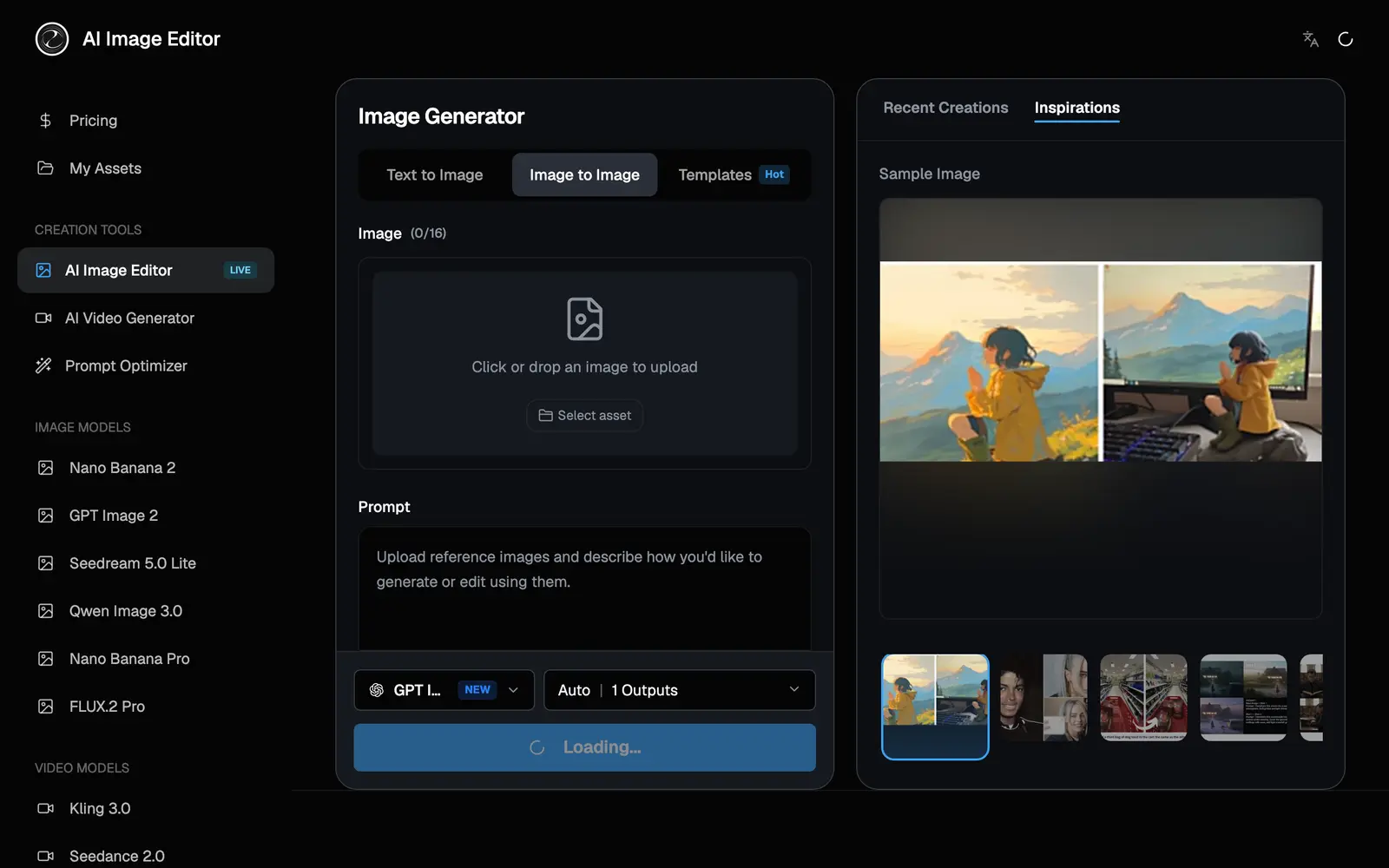Switch to Text to Image tab
This screenshot has height=868, width=1389.
pos(435,174)
